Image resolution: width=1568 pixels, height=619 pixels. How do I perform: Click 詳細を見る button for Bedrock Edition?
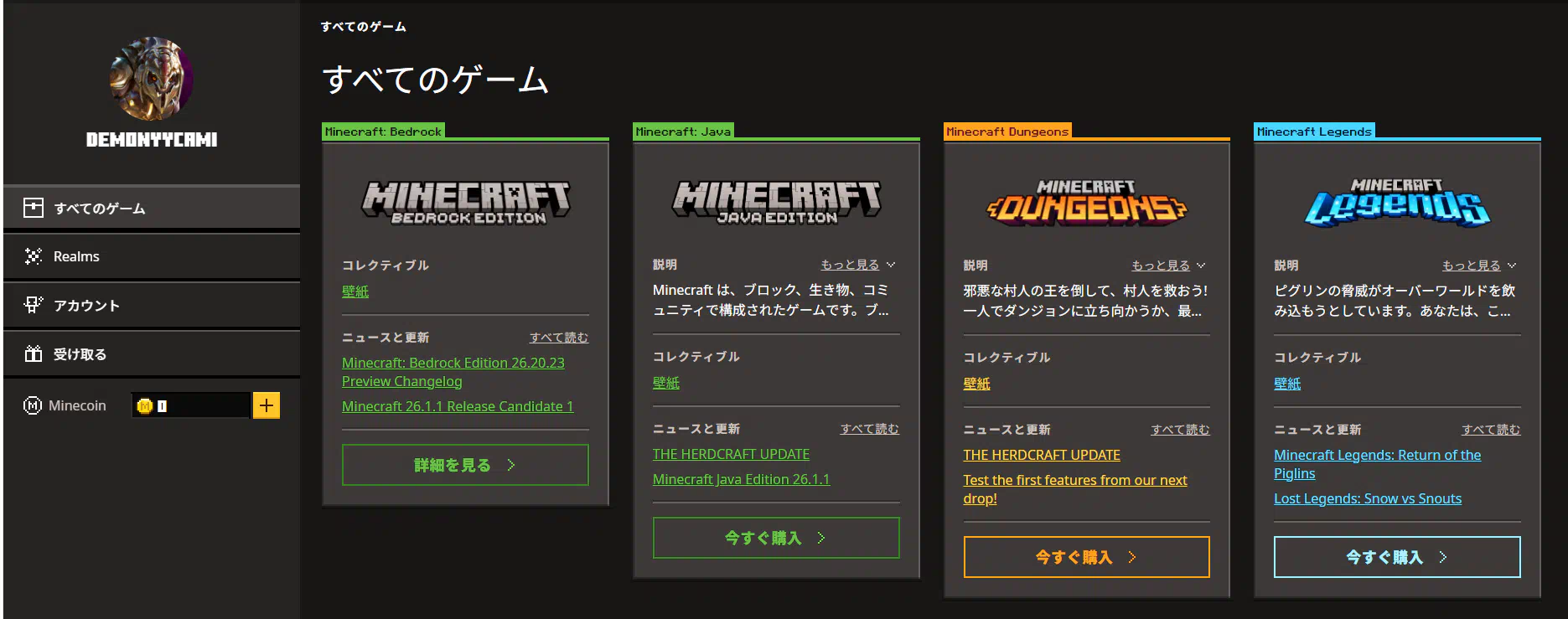point(465,465)
